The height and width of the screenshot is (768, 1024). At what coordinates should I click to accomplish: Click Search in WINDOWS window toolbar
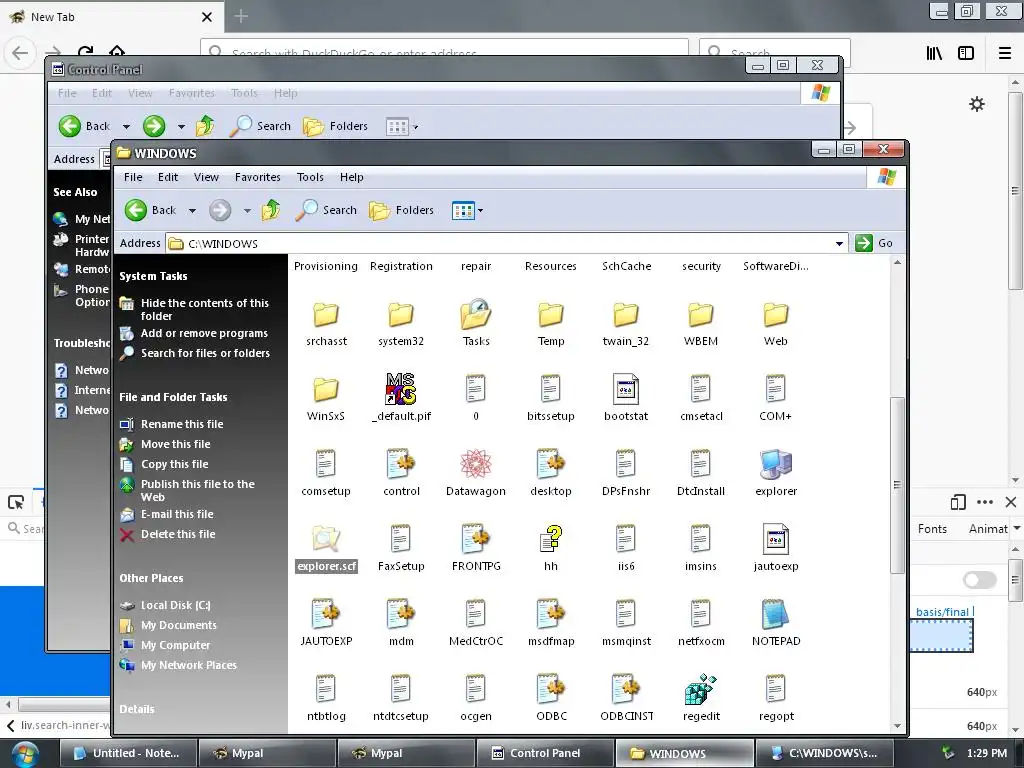coord(327,210)
